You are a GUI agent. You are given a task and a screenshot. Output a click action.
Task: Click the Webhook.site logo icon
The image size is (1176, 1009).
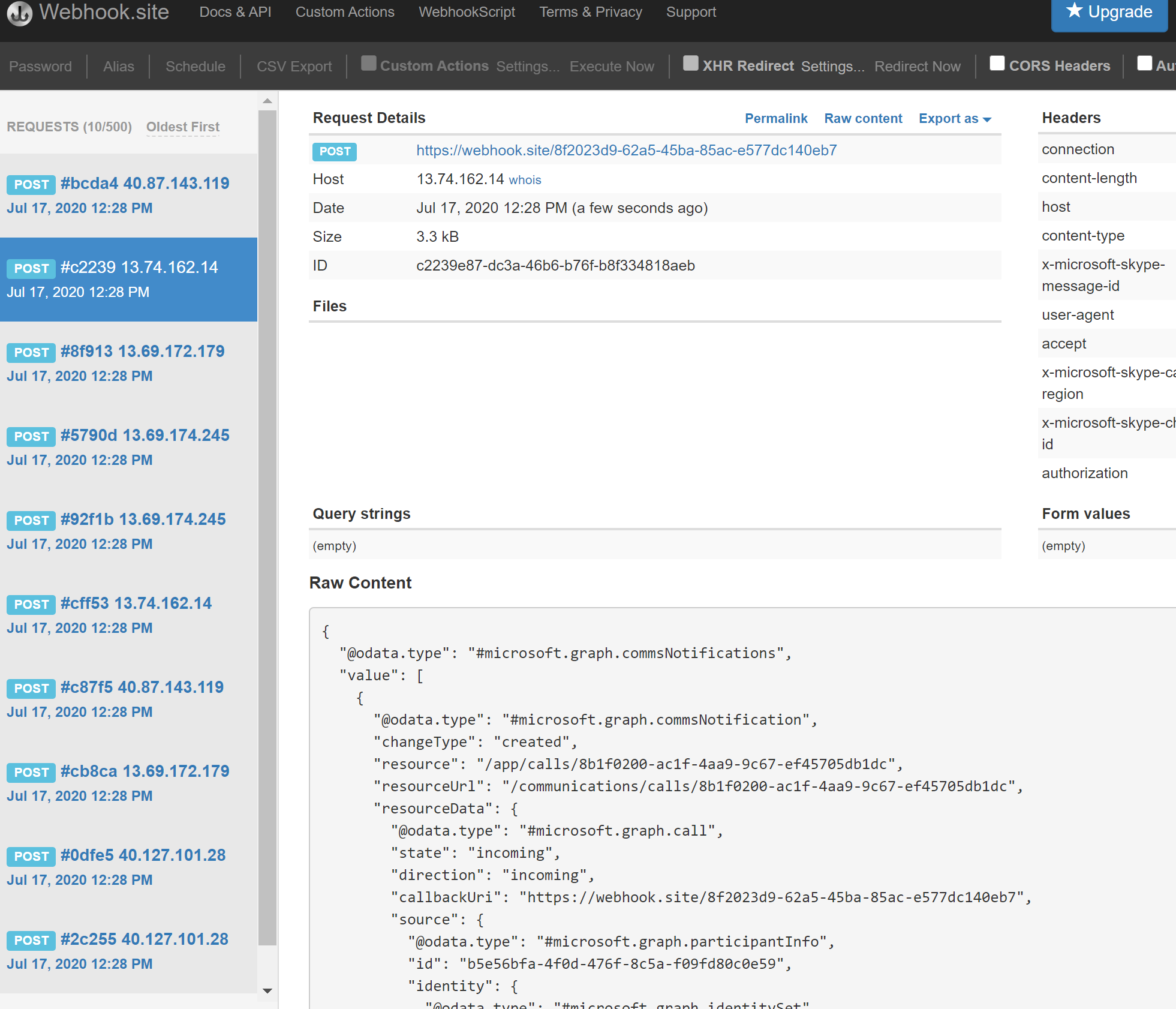(19, 13)
